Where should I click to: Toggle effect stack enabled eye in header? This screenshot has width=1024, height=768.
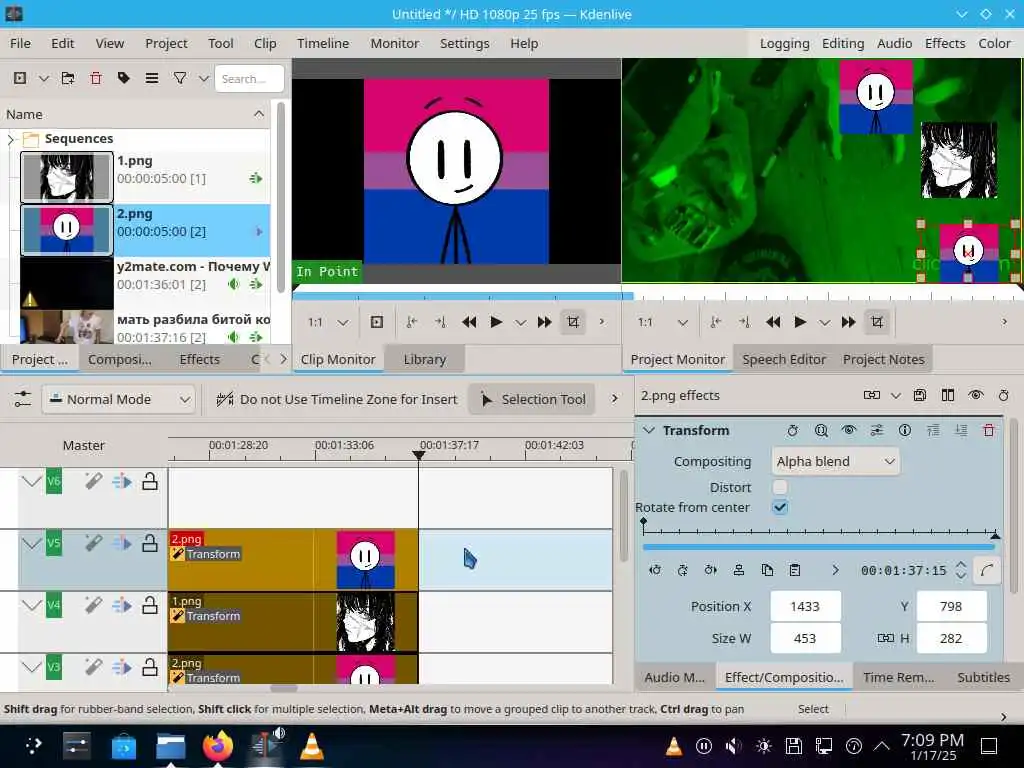[976, 395]
